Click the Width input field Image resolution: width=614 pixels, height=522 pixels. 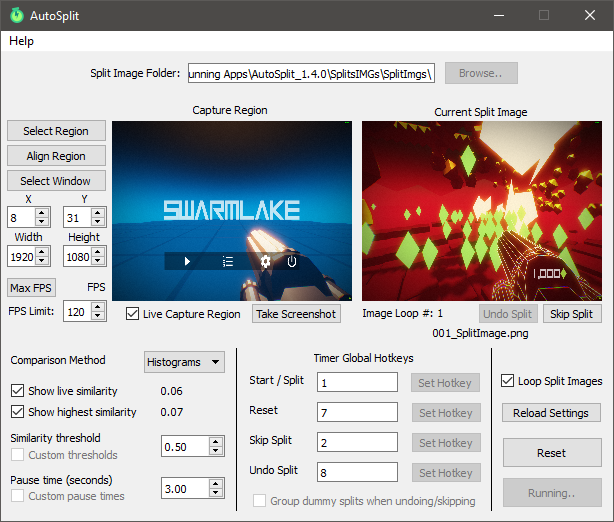pos(22,256)
